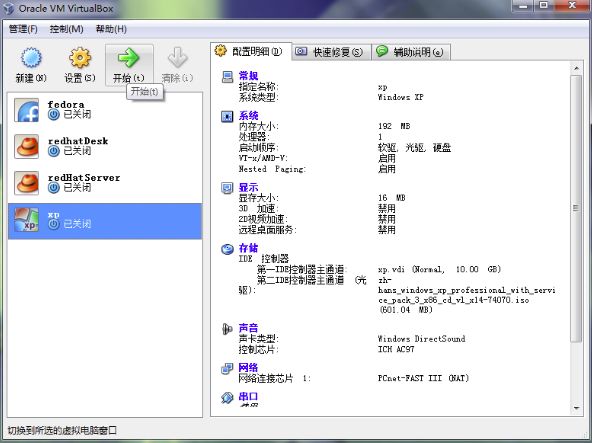Click the 远程桌面服务 label
Screen dimensions: 592x443
(x=267, y=230)
